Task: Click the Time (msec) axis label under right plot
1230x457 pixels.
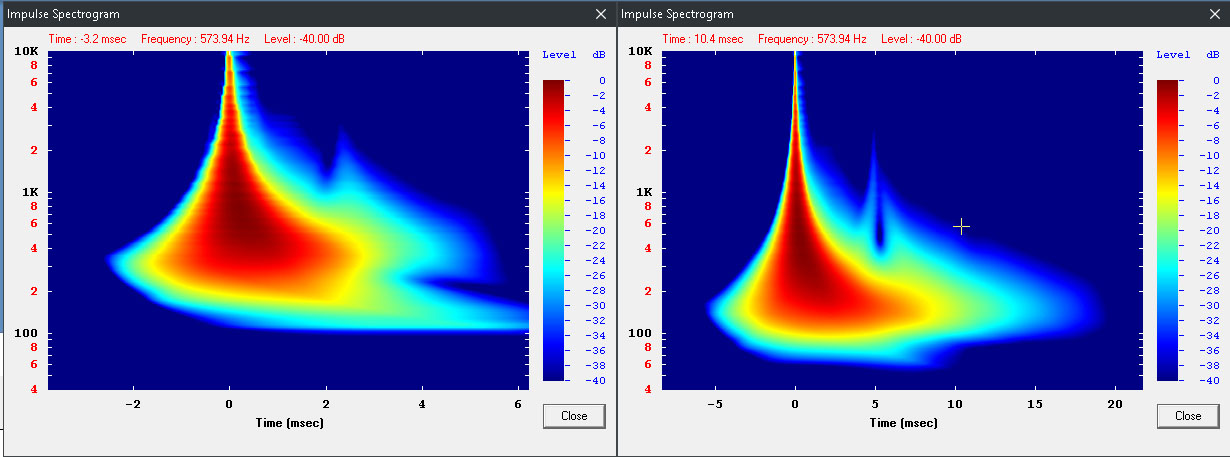Action: pyautogui.click(x=903, y=422)
